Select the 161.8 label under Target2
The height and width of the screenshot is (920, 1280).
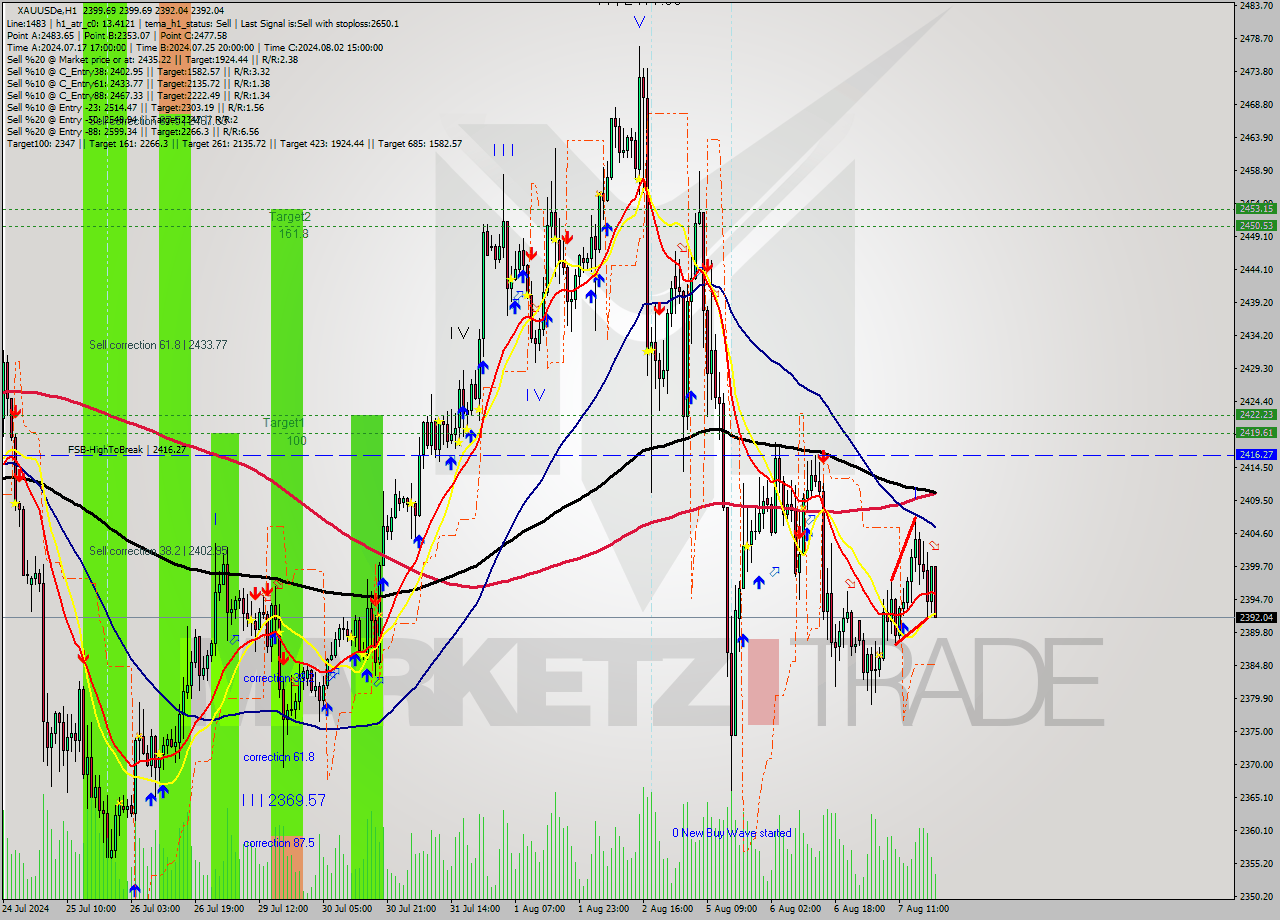[294, 234]
